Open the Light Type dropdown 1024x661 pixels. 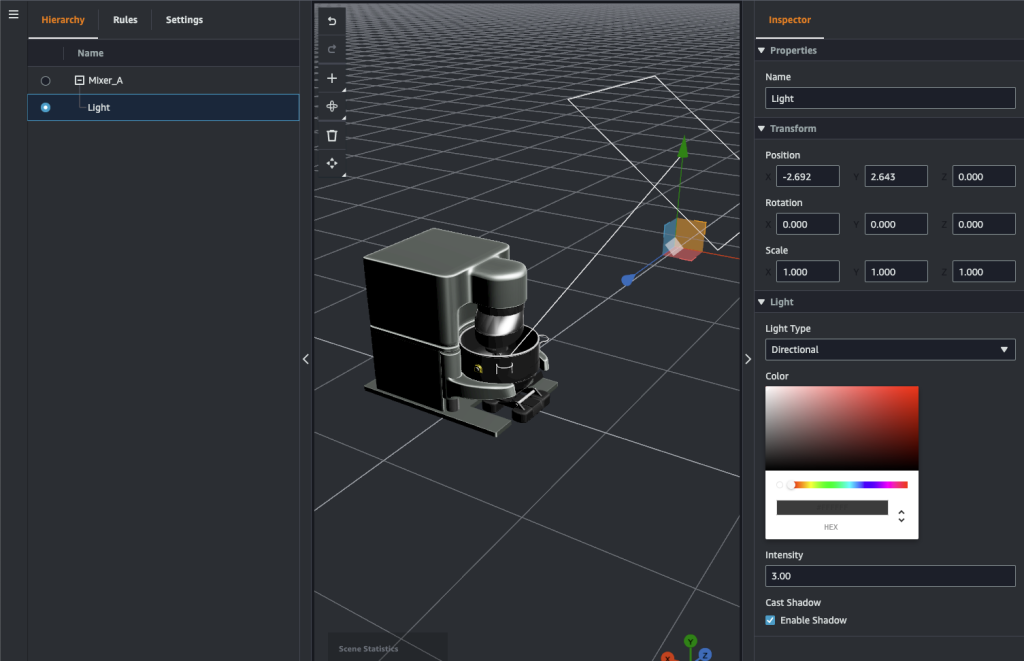889,350
